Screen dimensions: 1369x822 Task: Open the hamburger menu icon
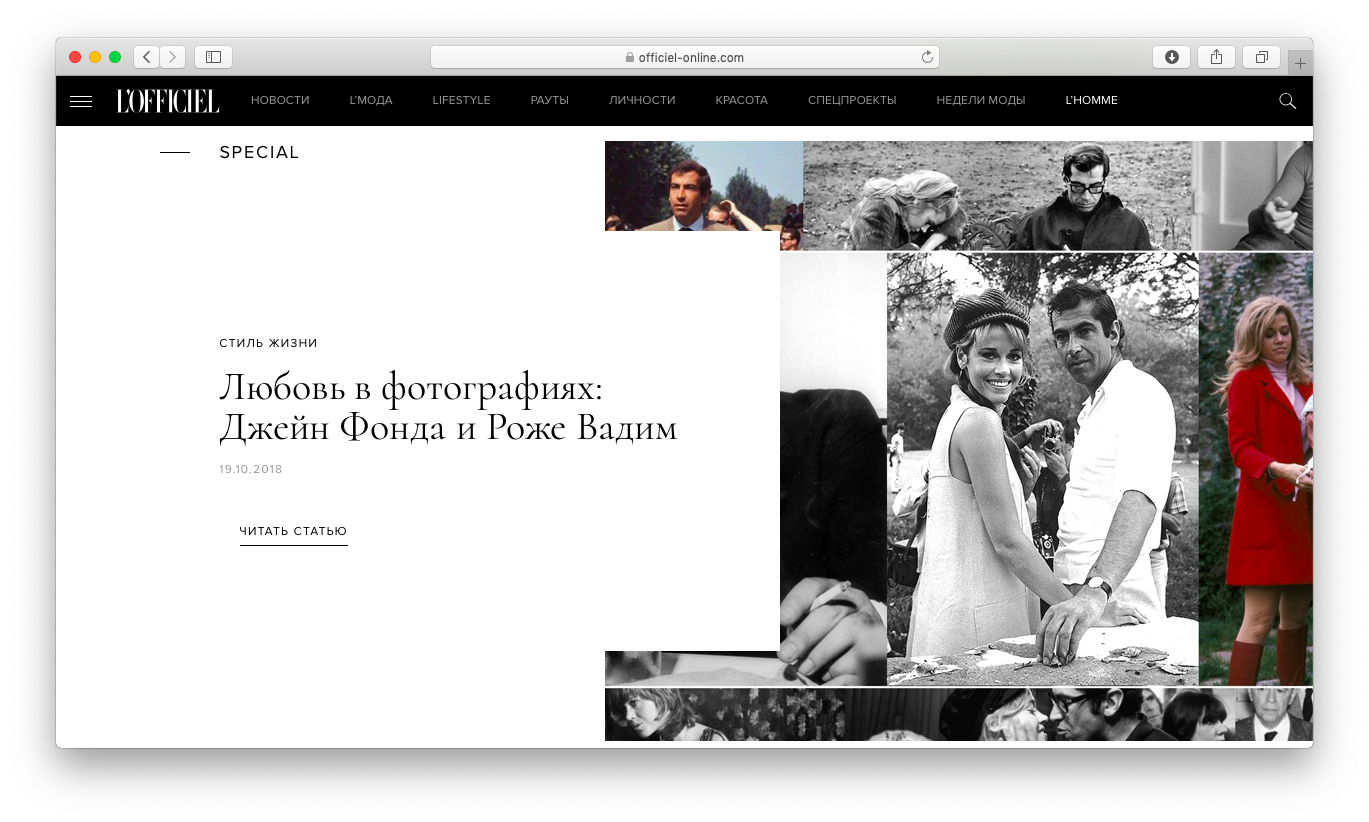[81, 101]
